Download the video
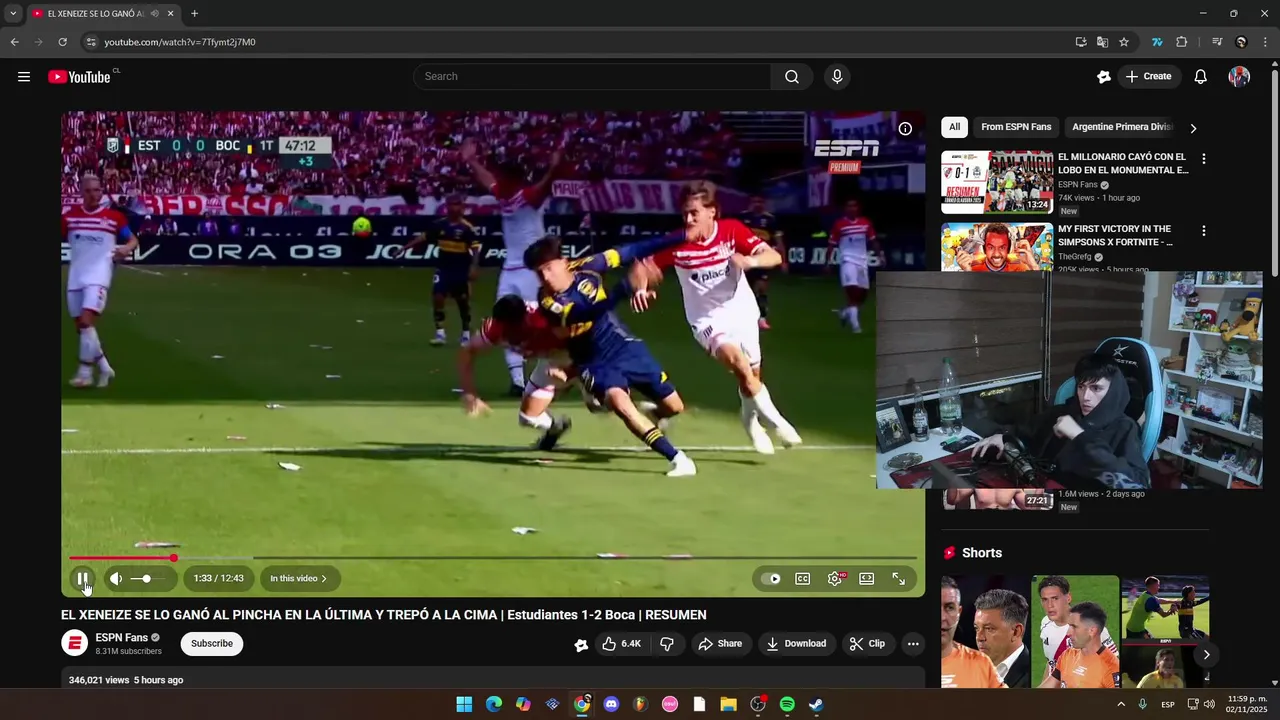Viewport: 1280px width, 720px height. [796, 643]
